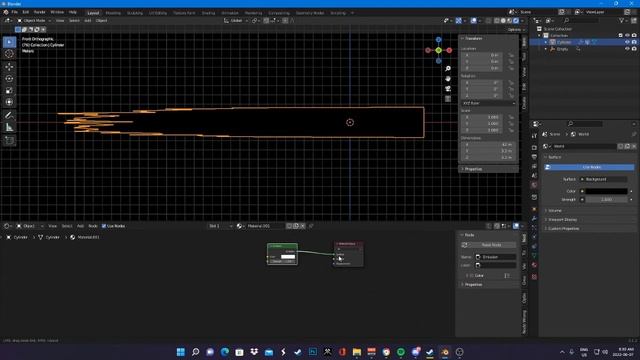The width and height of the screenshot is (640, 360).
Task: Expand the Viewport Display panel
Action: [562, 220]
